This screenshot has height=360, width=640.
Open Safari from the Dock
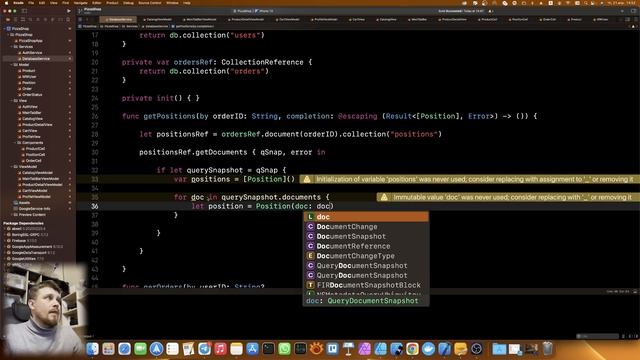[124, 349]
